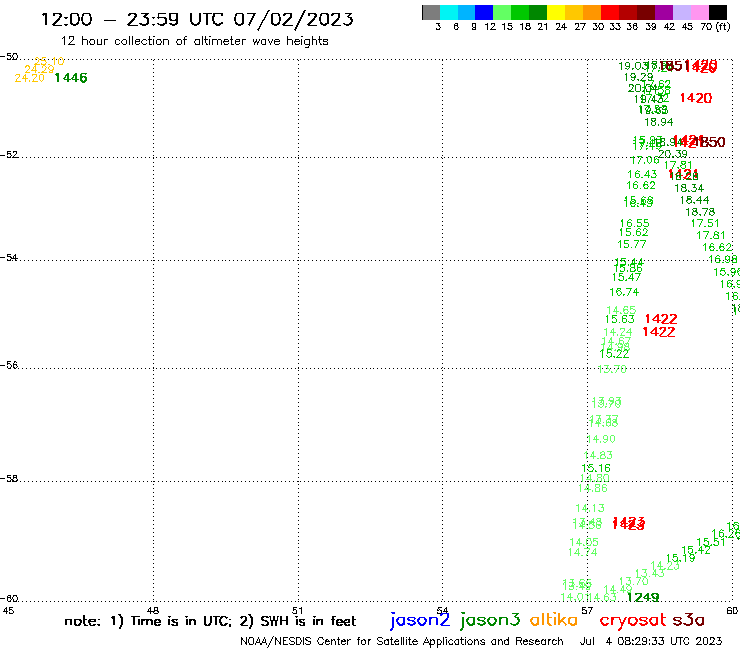Click the longitude axis label '51'
This screenshot has height=650, width=740.
pyautogui.click(x=297, y=610)
